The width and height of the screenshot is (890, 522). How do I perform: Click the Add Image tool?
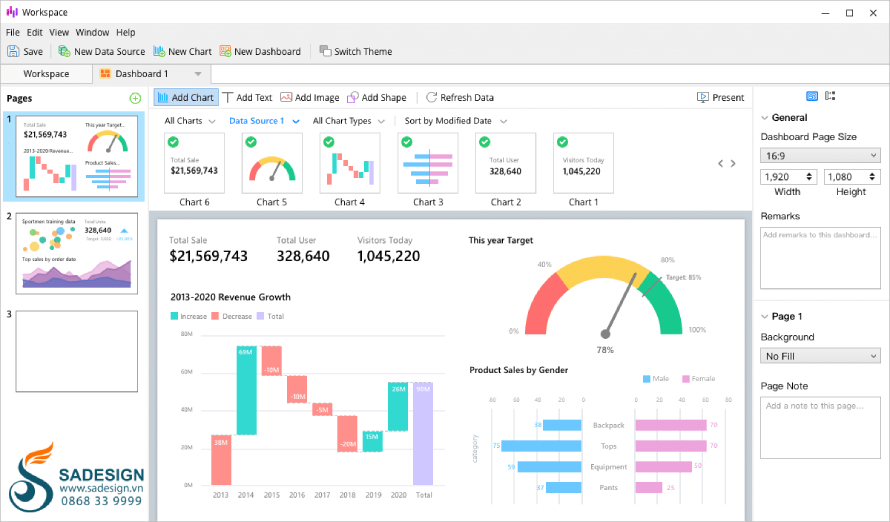point(310,98)
